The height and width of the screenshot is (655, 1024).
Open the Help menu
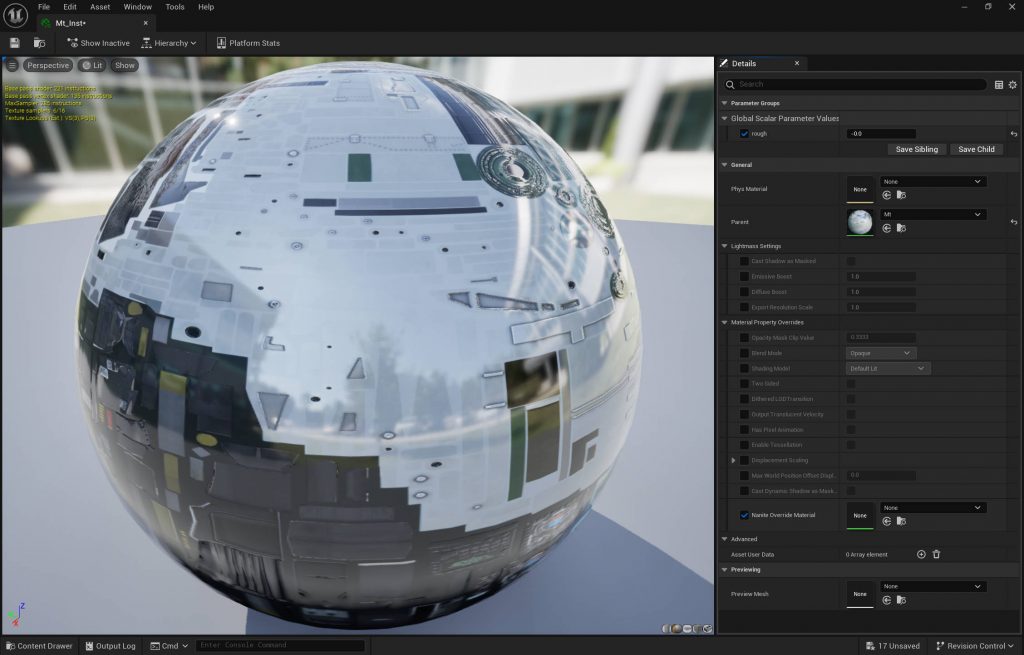click(x=206, y=7)
